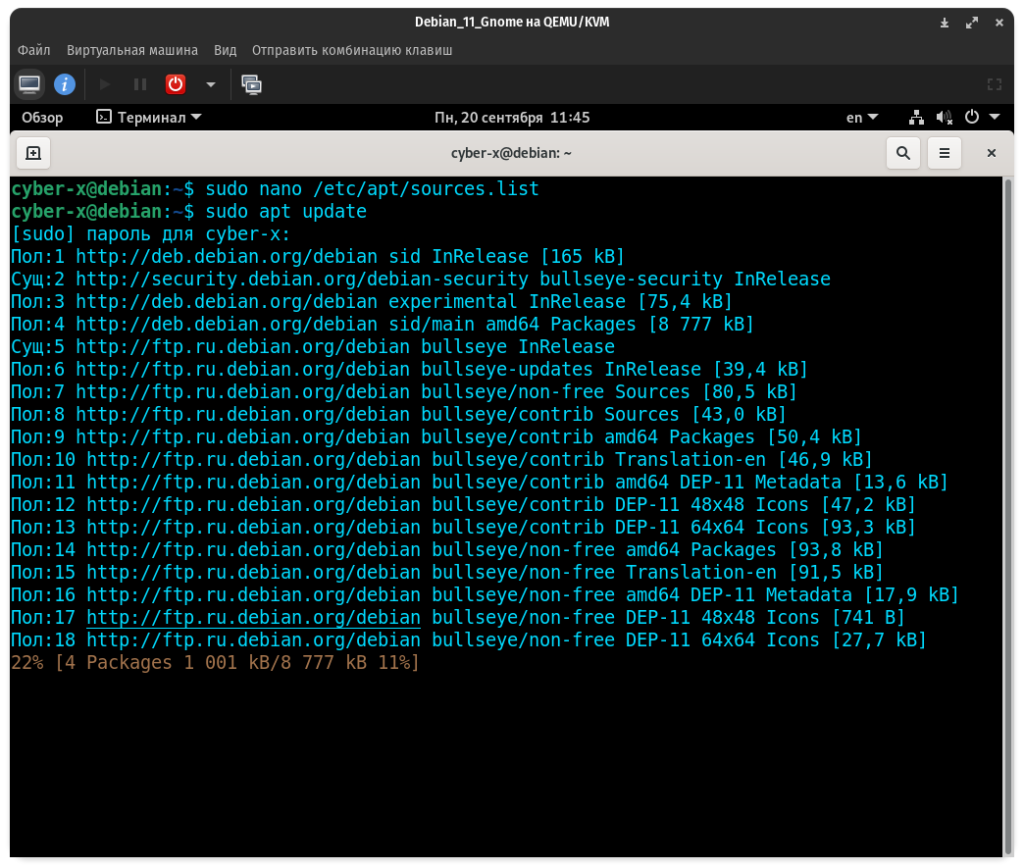Click the guest volume speaker icon

(945, 117)
